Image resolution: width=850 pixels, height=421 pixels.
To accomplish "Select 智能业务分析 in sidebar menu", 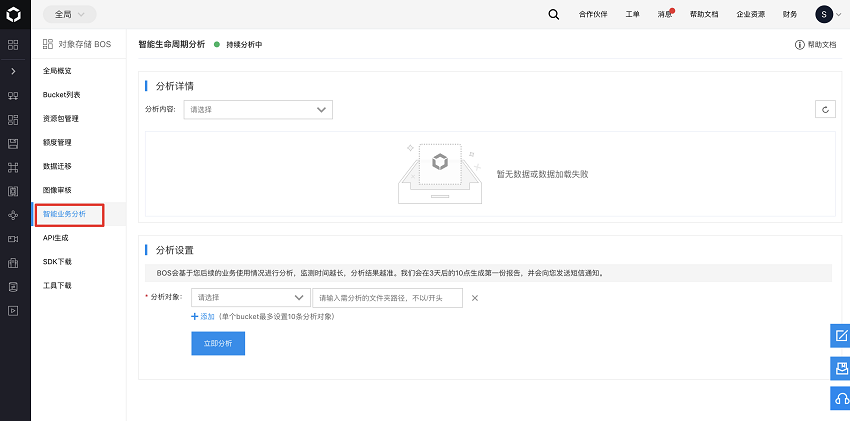I will pos(64,214).
